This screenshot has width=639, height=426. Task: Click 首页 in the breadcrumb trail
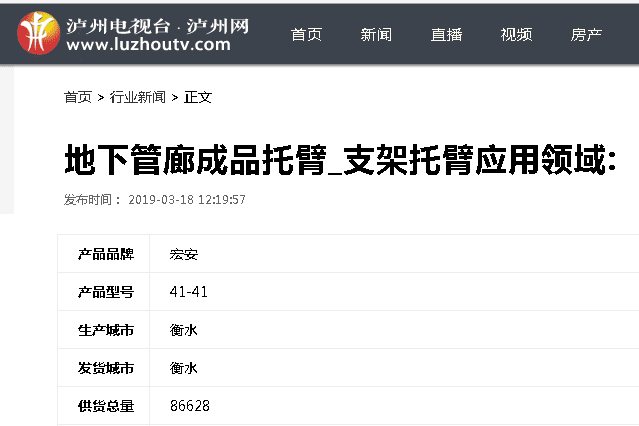(78, 97)
